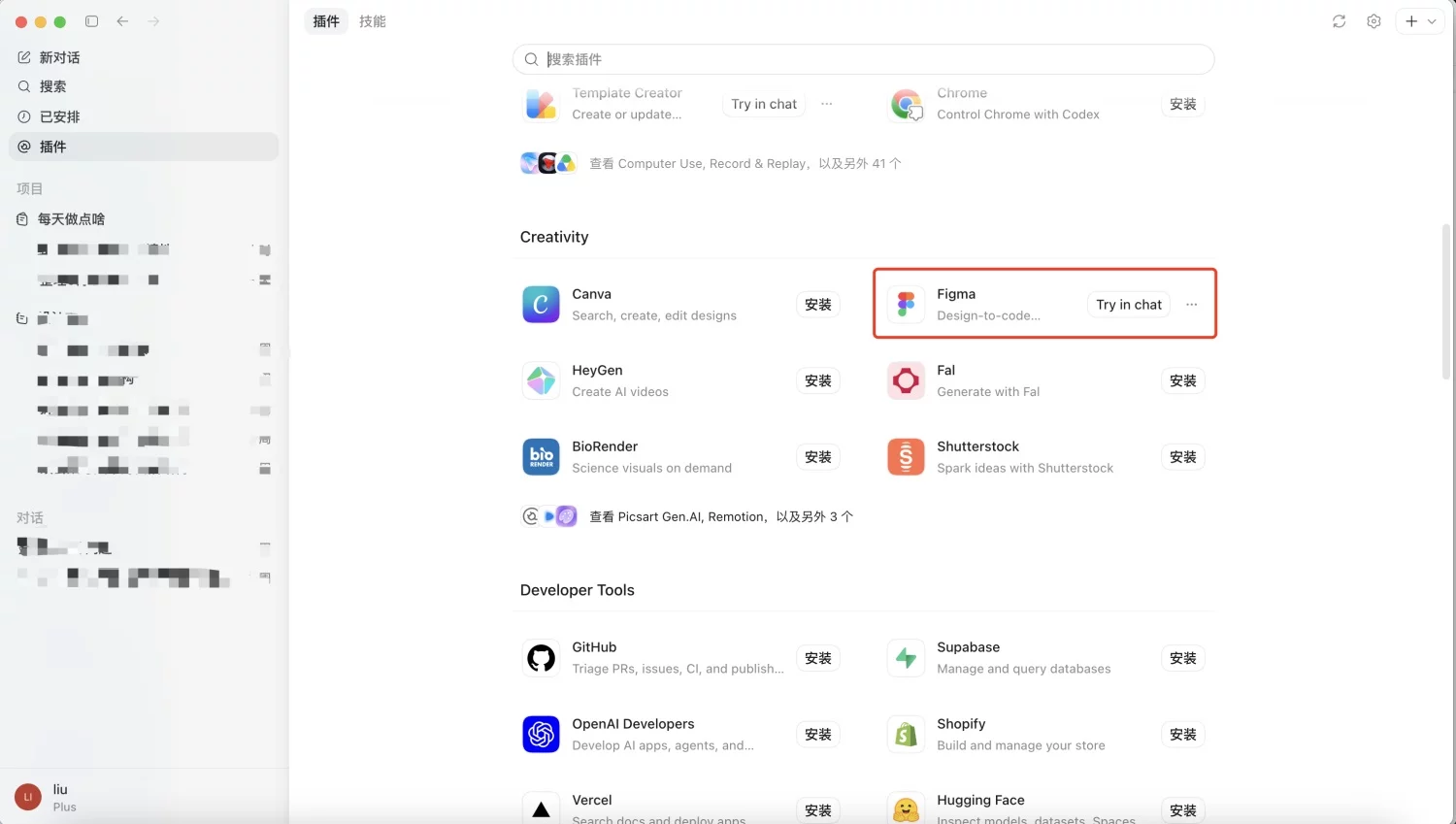Image resolution: width=1456 pixels, height=824 pixels.
Task: Open the GitHub plugin icon
Action: (x=541, y=658)
